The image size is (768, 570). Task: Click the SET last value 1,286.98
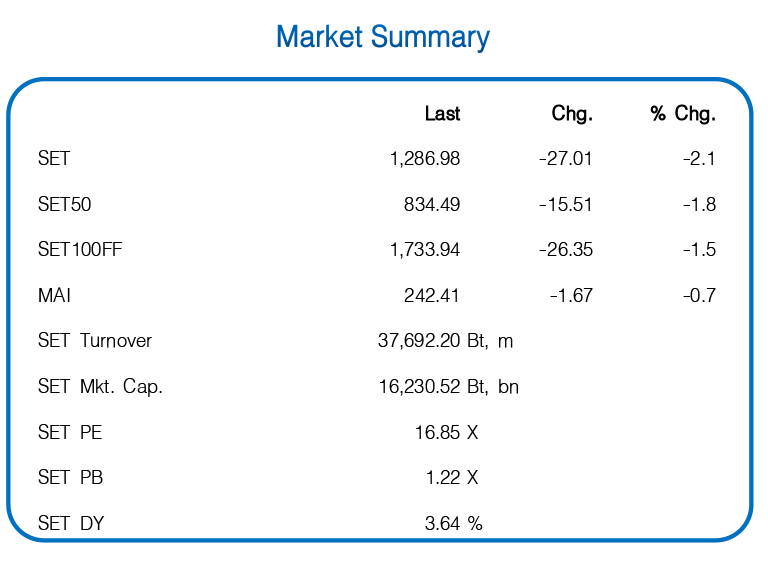(x=425, y=159)
